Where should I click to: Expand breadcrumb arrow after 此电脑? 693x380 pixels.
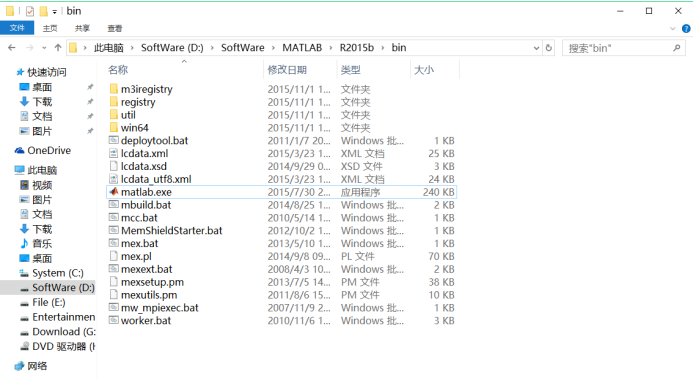[x=132, y=48]
